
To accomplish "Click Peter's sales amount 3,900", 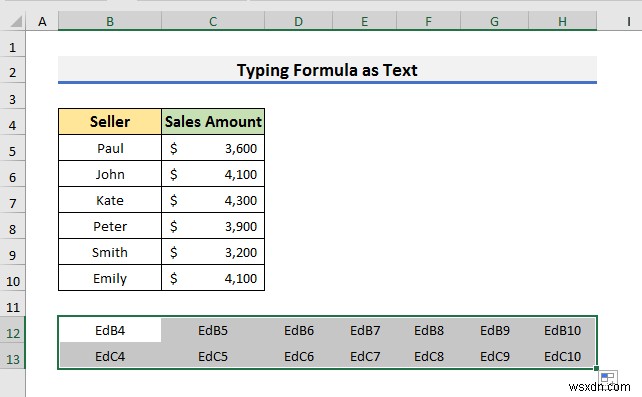I will point(213,226).
